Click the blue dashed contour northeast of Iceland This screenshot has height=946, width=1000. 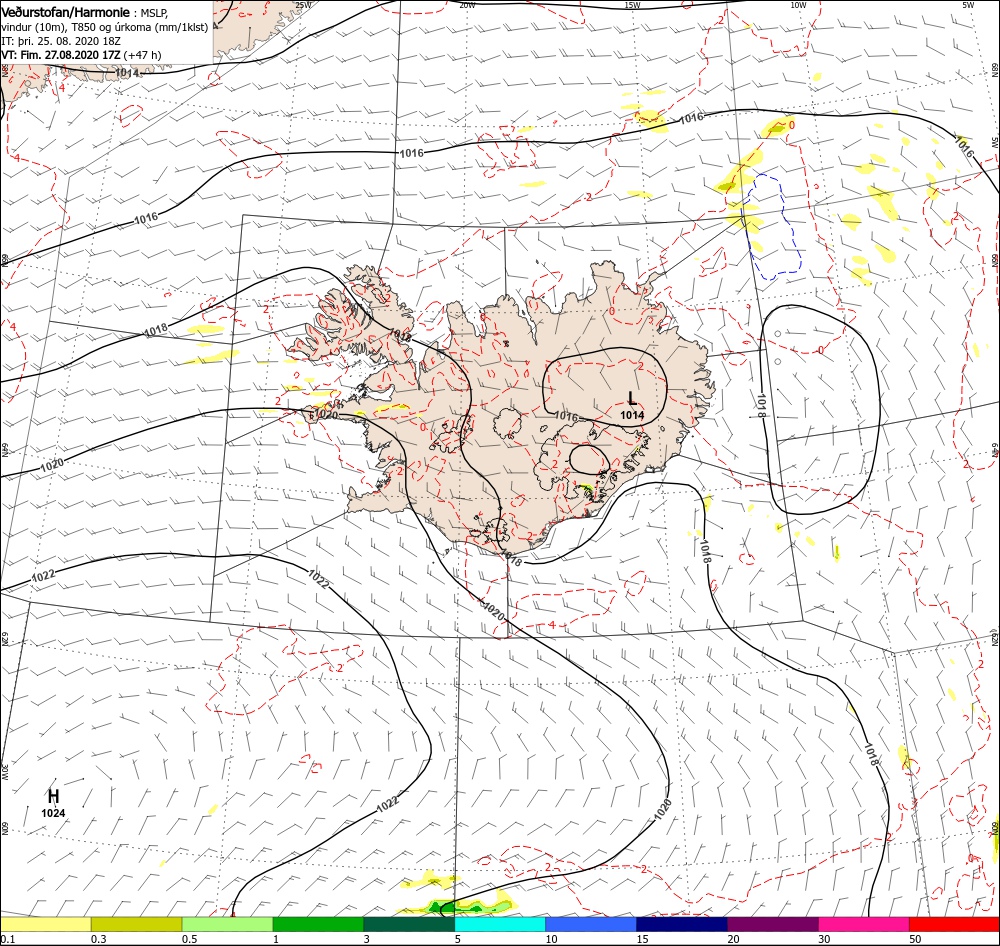[x=773, y=226]
